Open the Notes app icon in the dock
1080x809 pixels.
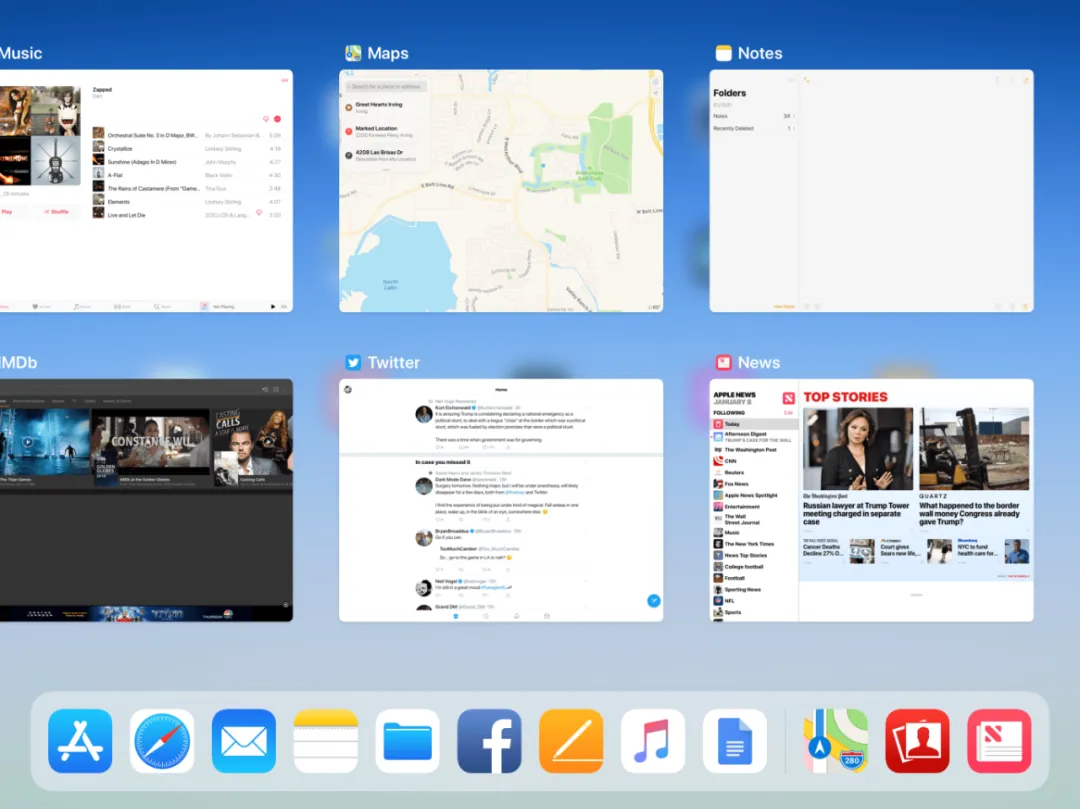tap(326, 741)
